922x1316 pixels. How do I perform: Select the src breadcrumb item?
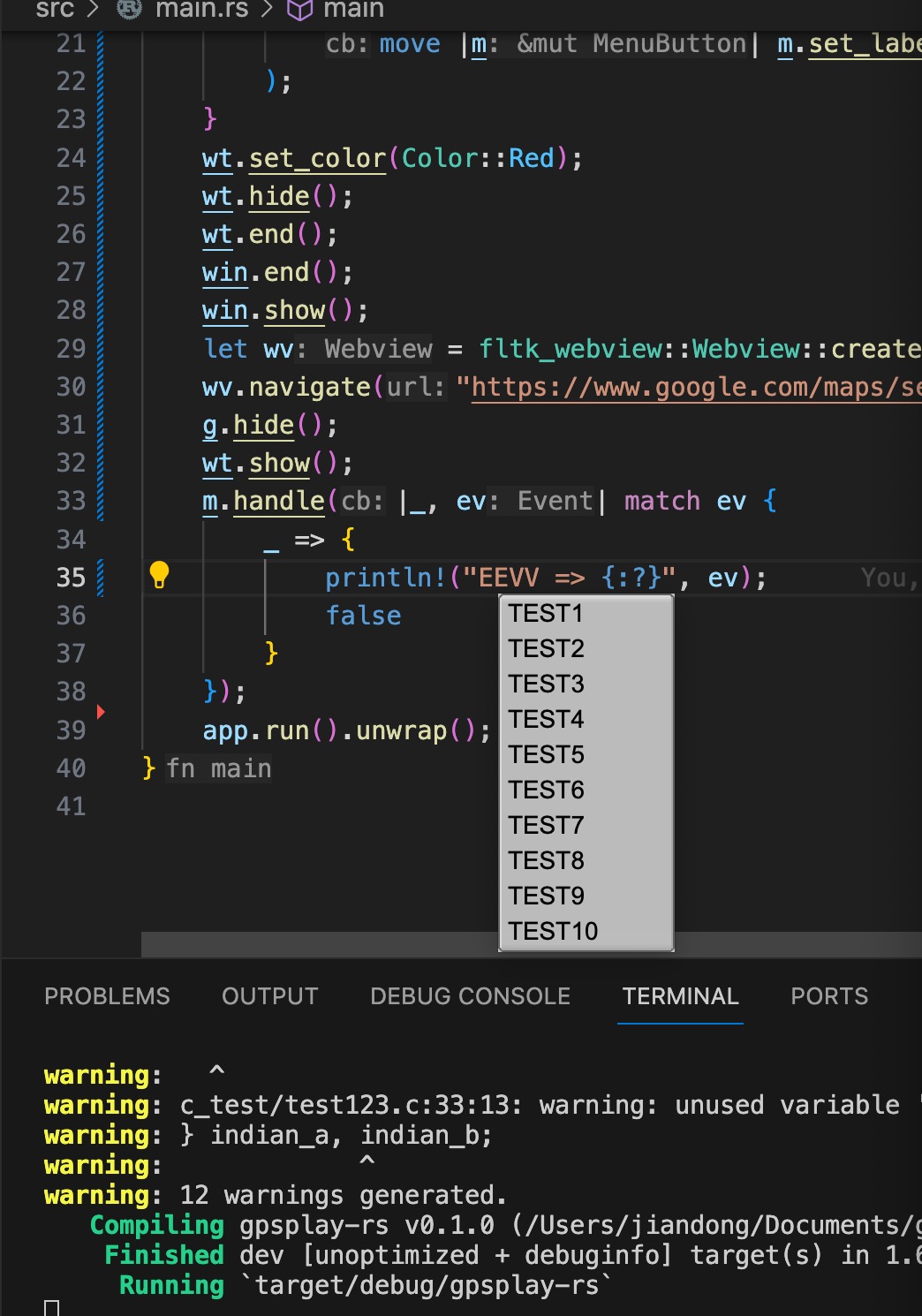point(53,11)
